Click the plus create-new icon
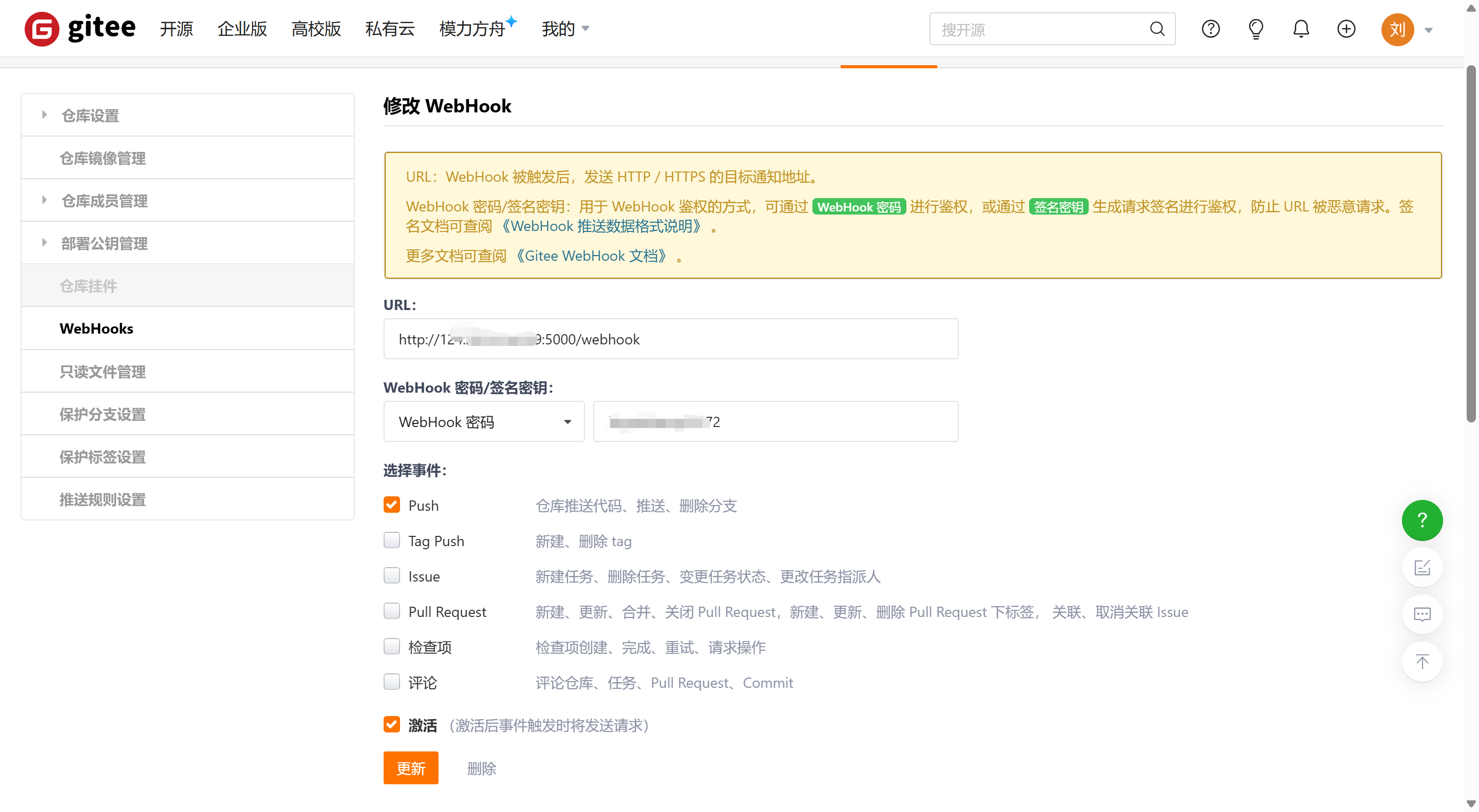The width and height of the screenshot is (1479, 812). (1346, 29)
